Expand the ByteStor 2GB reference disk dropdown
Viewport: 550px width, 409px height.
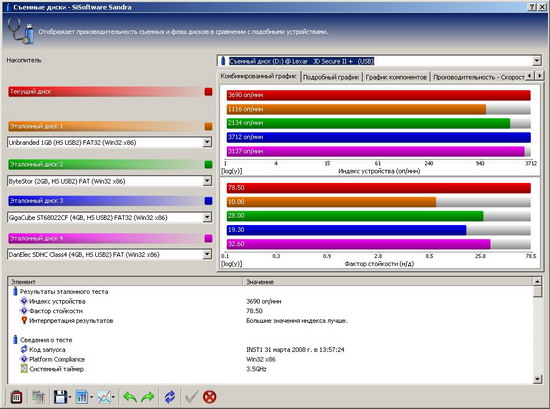point(207,181)
